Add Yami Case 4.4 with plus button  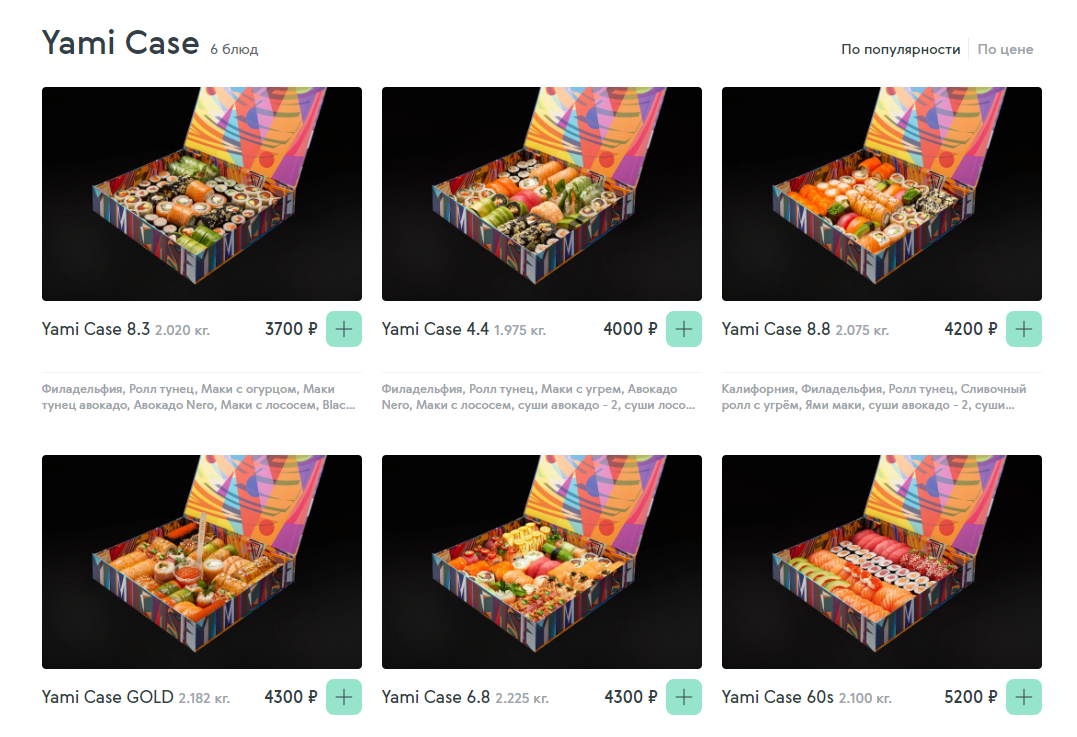coord(683,329)
